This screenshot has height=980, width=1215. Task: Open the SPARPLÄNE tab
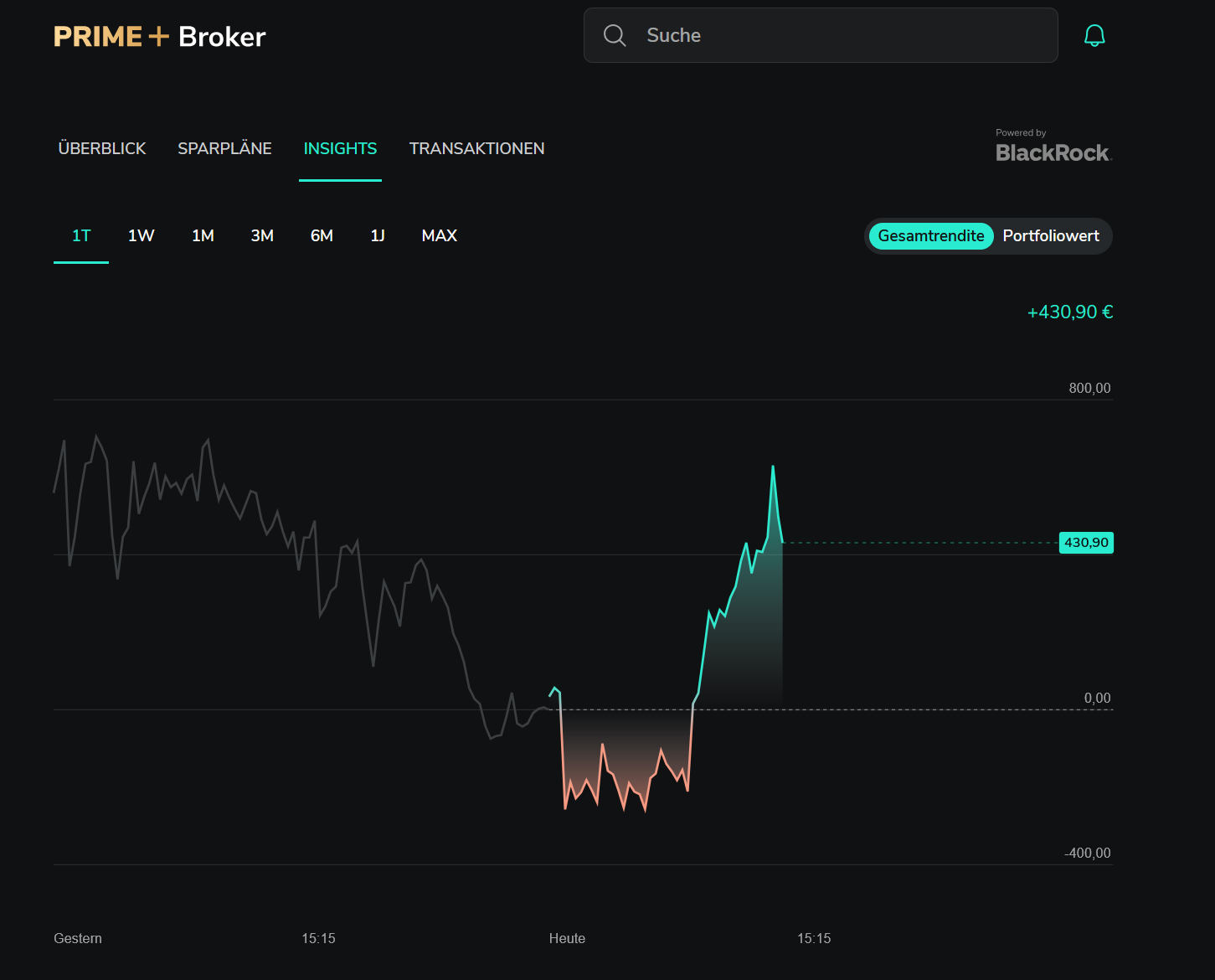point(224,148)
